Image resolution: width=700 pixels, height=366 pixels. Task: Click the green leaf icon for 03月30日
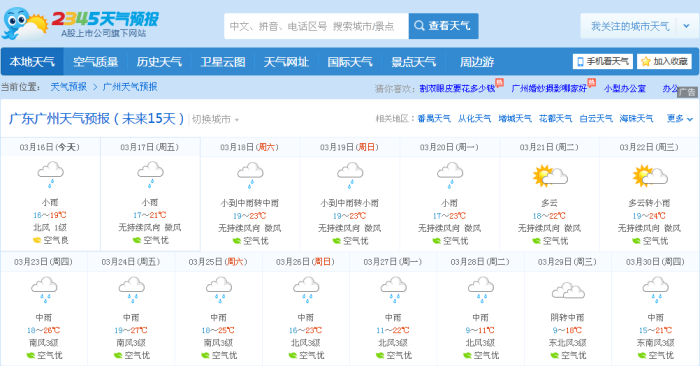pos(642,355)
